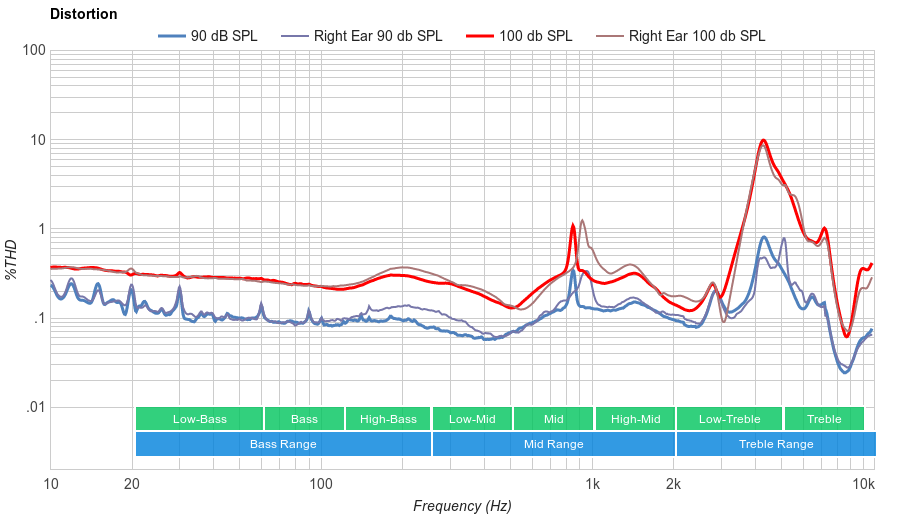Image resolution: width=900 pixels, height=520 pixels.
Task: Select the blue Treble Range bar
Action: point(775,444)
